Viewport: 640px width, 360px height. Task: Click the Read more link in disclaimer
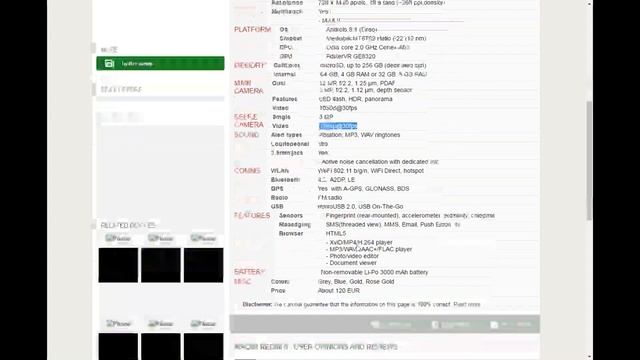(467, 304)
